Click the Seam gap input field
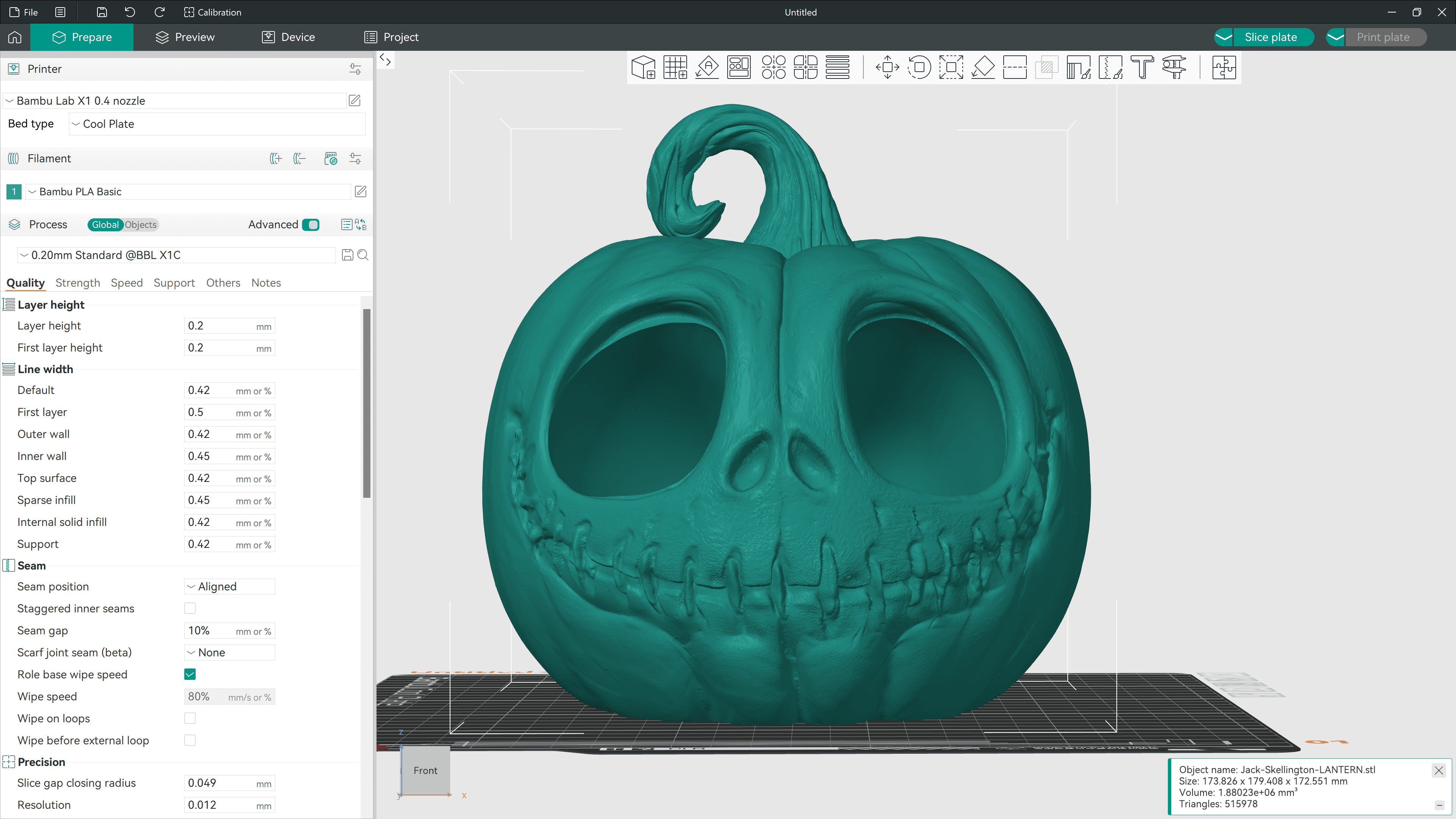Image resolution: width=1456 pixels, height=819 pixels. 229,631
